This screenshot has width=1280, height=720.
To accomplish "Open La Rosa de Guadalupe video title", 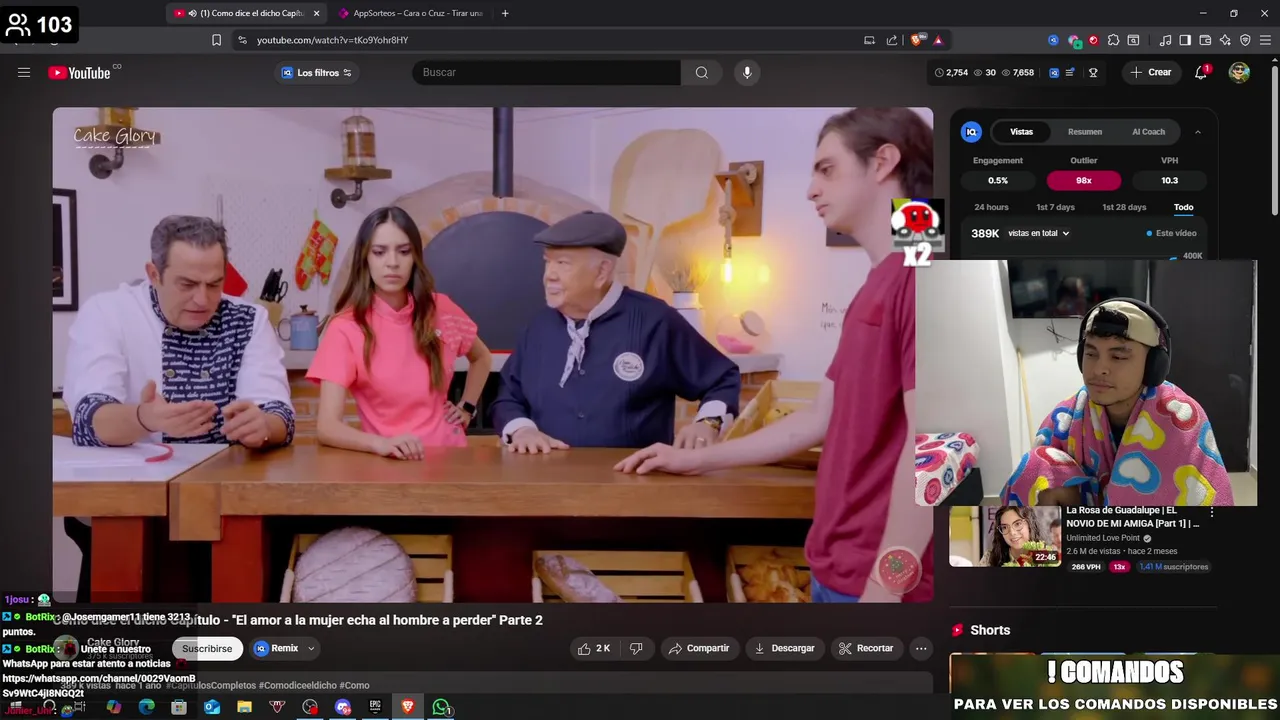I will [x=1132, y=516].
